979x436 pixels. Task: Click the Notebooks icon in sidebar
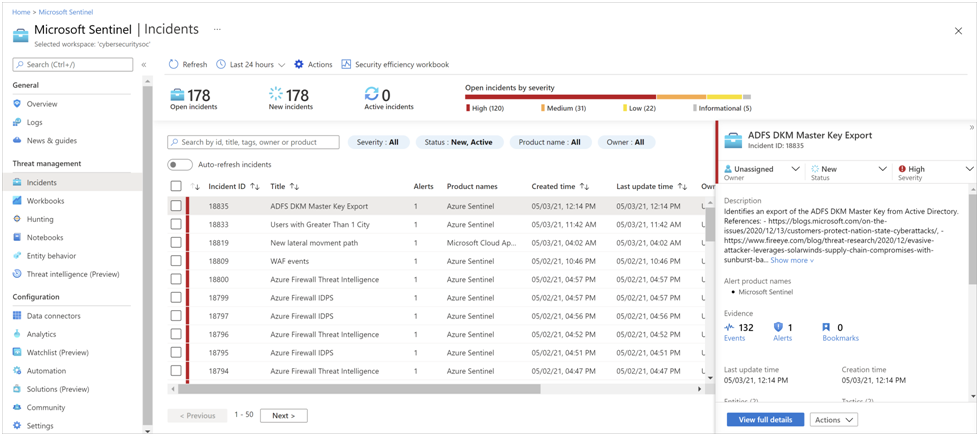tap(17, 237)
